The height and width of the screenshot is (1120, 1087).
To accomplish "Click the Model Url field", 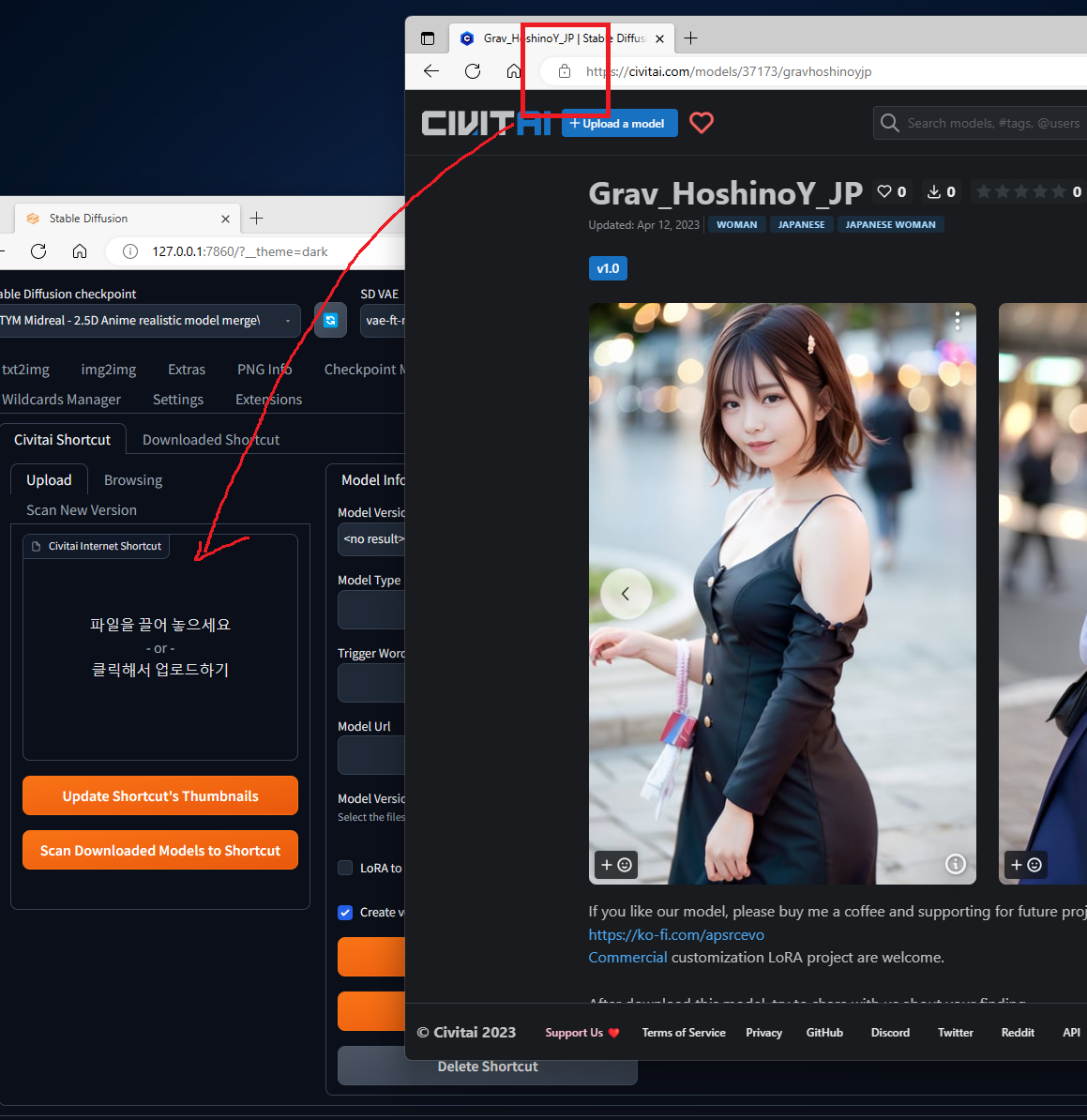I will pyautogui.click(x=371, y=756).
